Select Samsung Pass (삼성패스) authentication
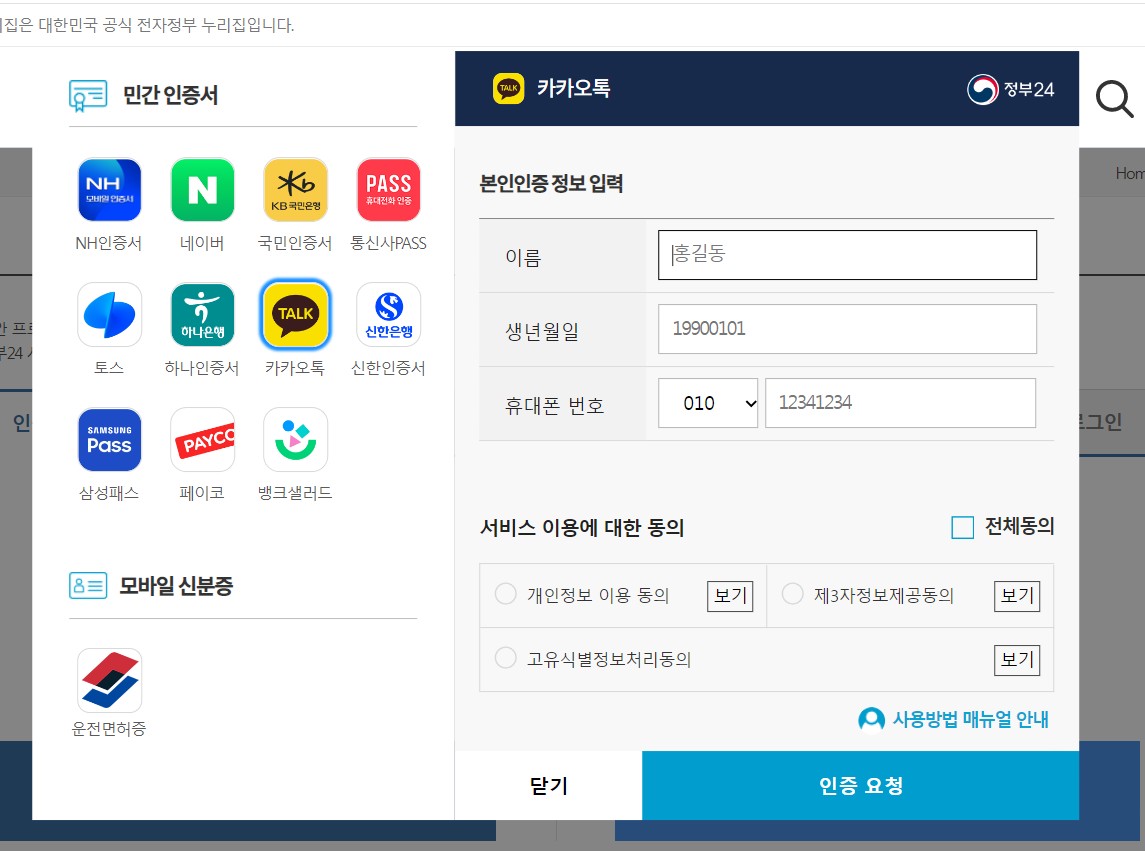The height and width of the screenshot is (851, 1145). click(108, 439)
